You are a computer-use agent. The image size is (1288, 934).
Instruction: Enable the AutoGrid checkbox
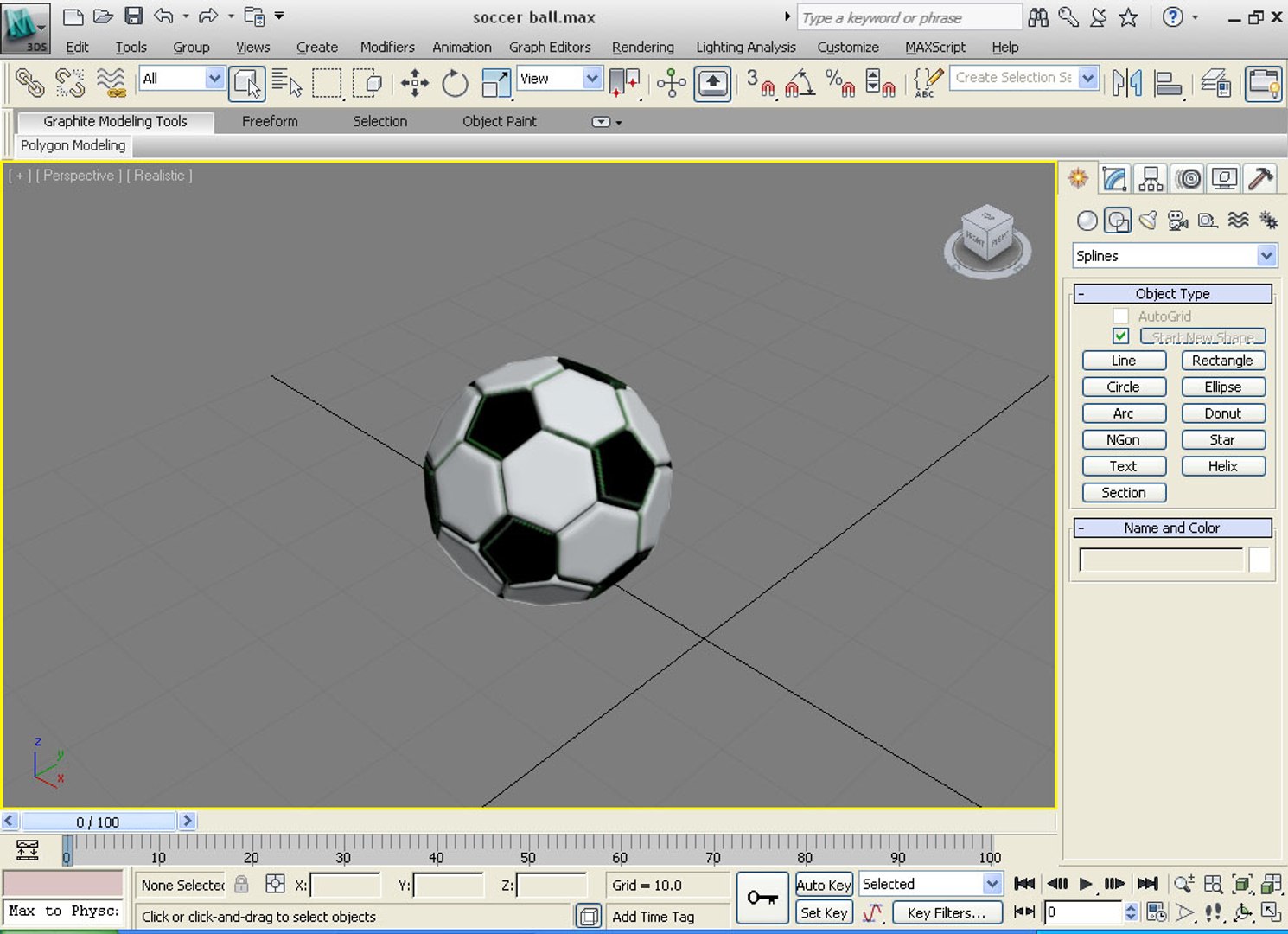click(1120, 316)
